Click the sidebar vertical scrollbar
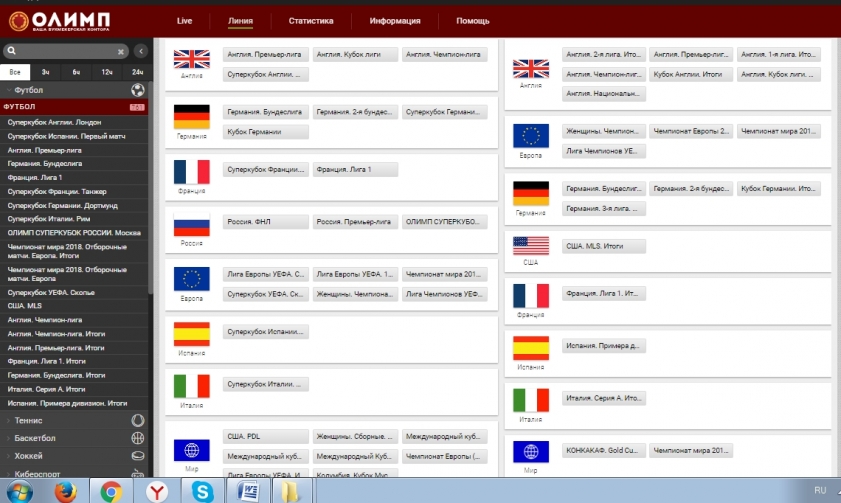841x503 pixels. click(151, 188)
